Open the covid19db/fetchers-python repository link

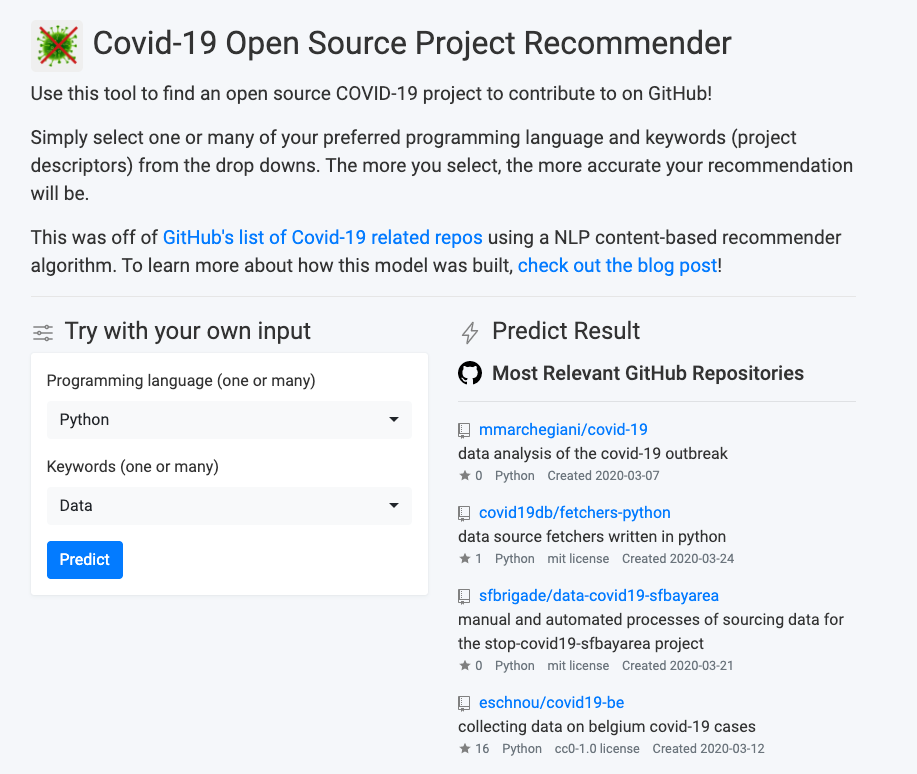pos(574,512)
